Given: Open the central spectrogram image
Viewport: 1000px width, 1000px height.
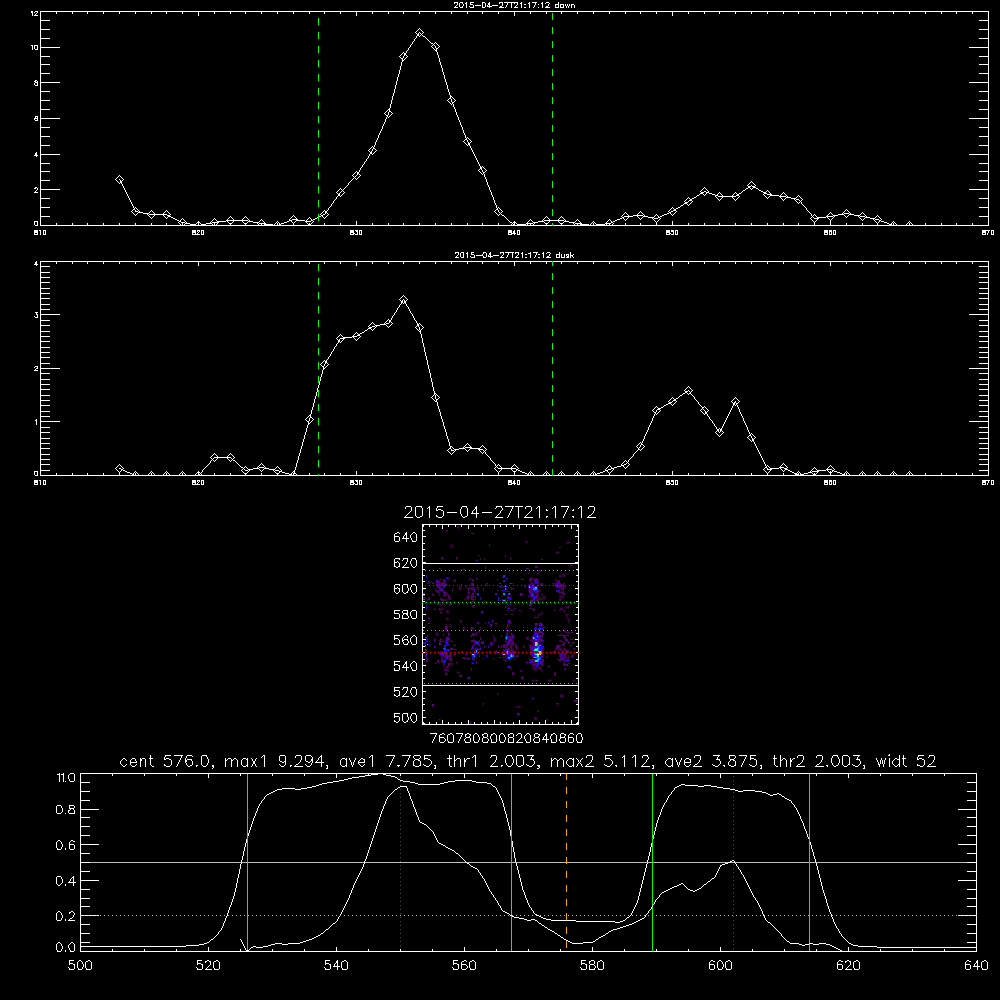Looking at the screenshot, I should [500, 624].
